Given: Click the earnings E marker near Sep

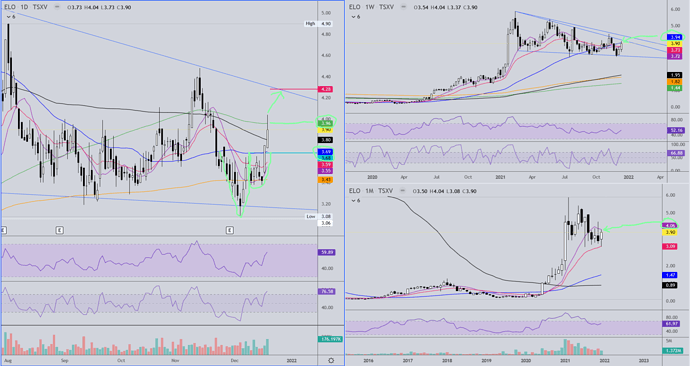Looking at the screenshot, I should pos(59,230).
